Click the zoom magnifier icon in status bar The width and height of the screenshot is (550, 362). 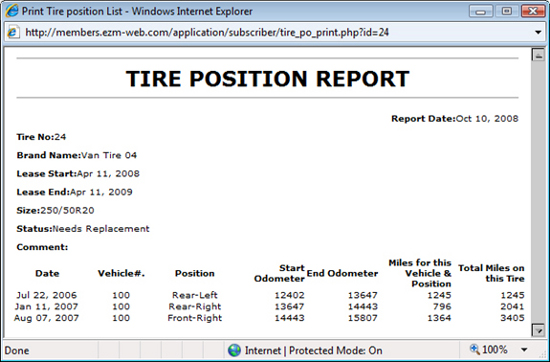pos(475,349)
